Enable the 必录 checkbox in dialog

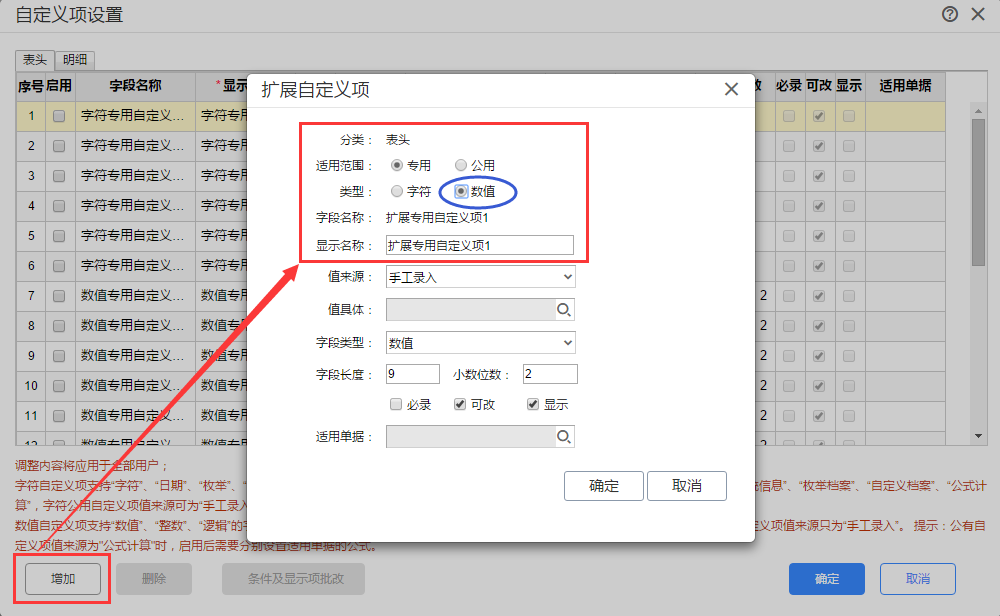pos(396,404)
